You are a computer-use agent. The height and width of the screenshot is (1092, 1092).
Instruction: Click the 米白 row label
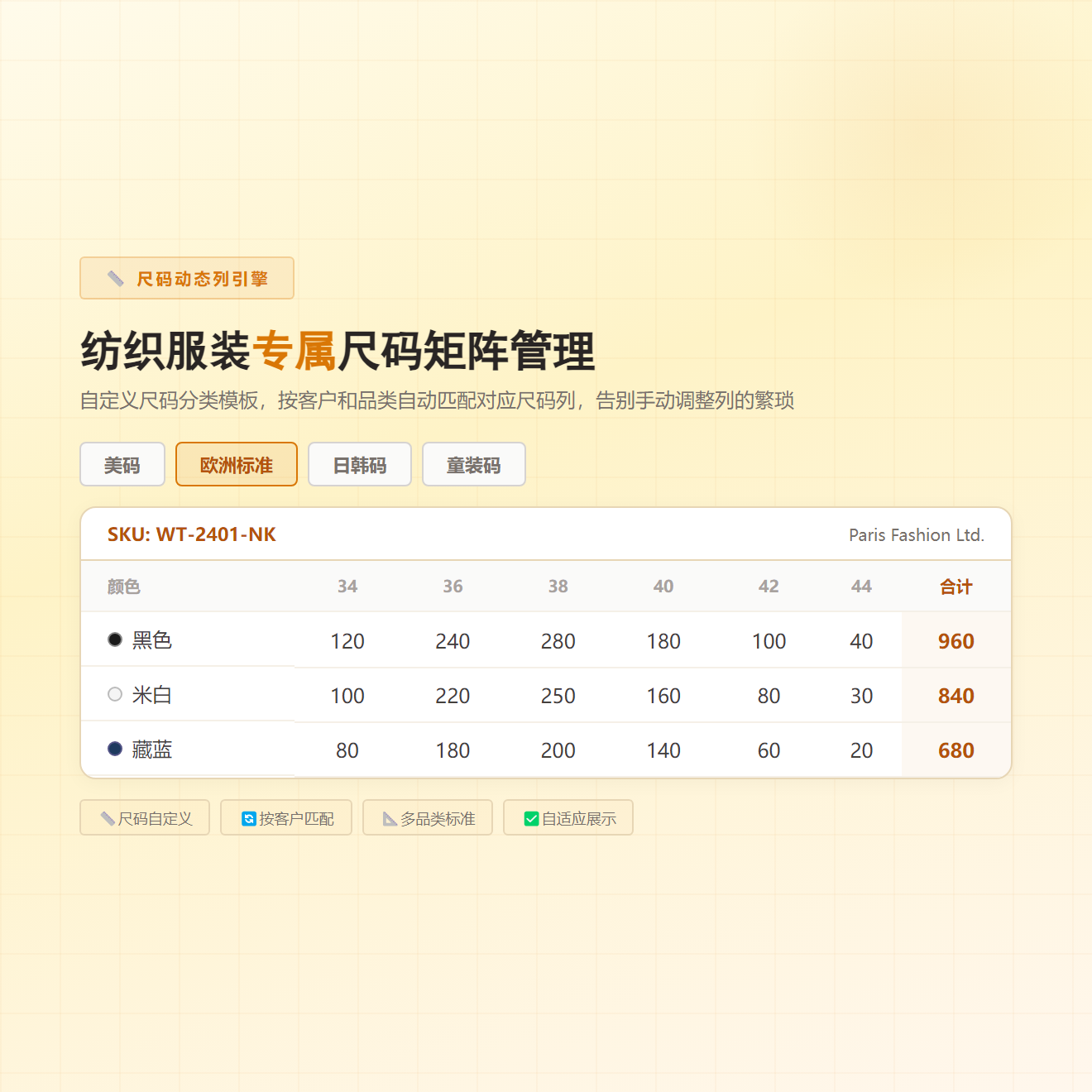pos(152,694)
